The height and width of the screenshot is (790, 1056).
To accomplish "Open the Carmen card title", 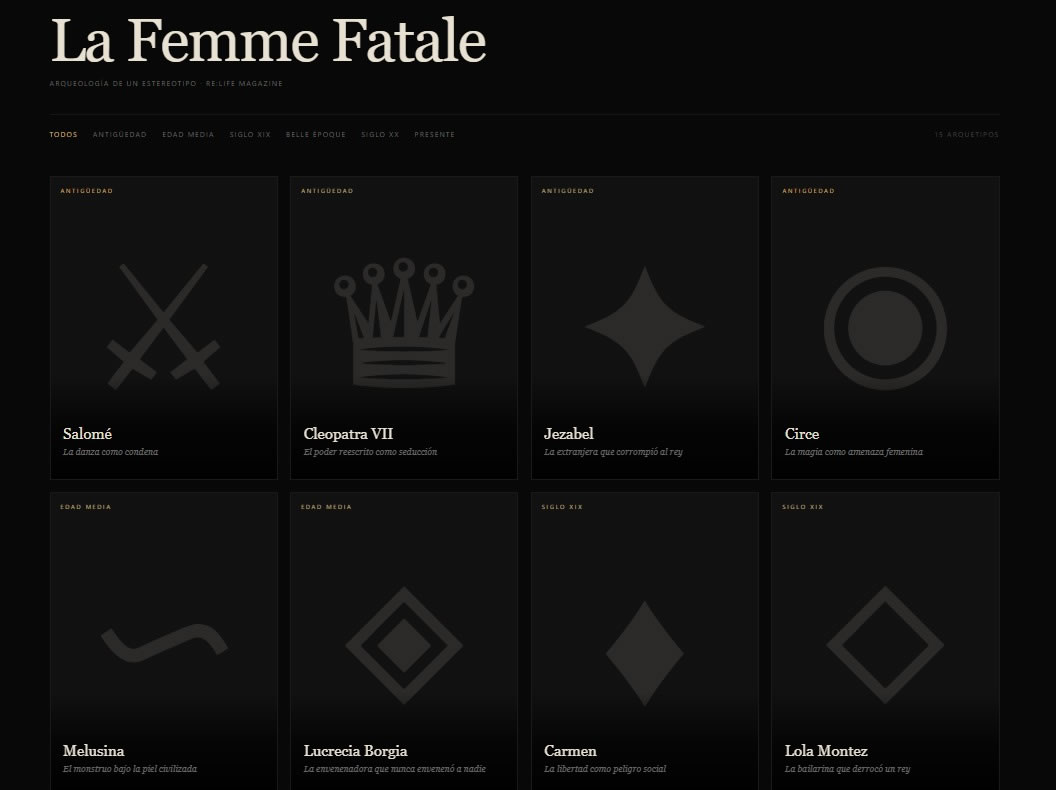I will [x=570, y=750].
